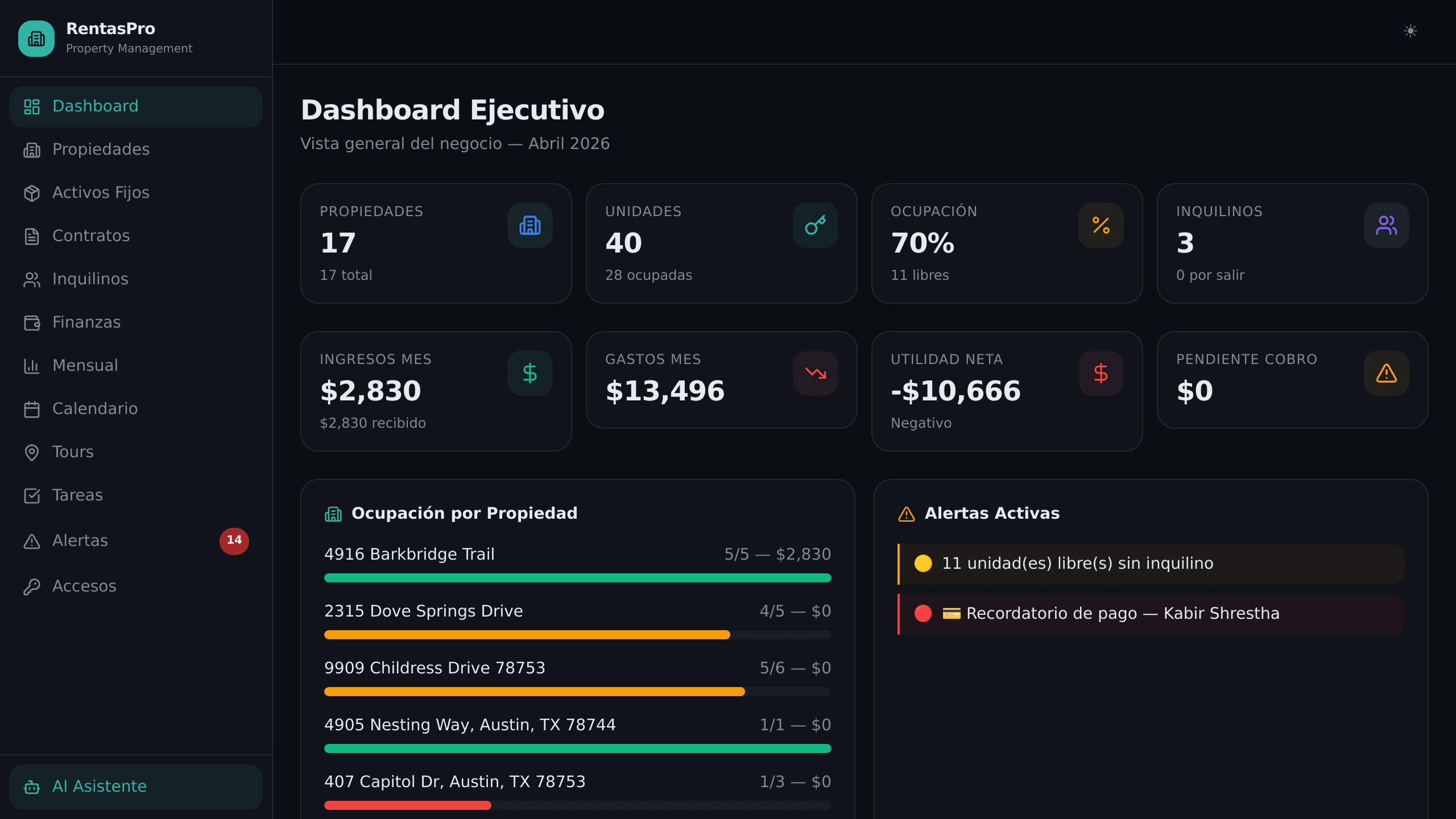Click the Gastos Mes trending-down icon
Screen dimensions: 1456x819
pos(816,373)
